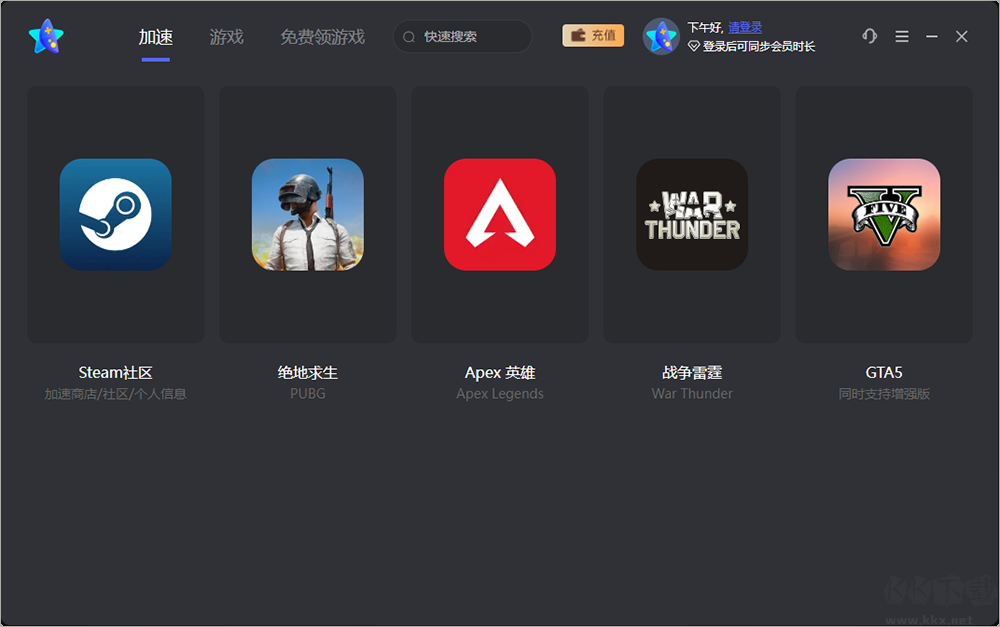This screenshot has height=627, width=1000.
Task: Click the 登录后可同步会员时长 text
Action: pos(758,47)
